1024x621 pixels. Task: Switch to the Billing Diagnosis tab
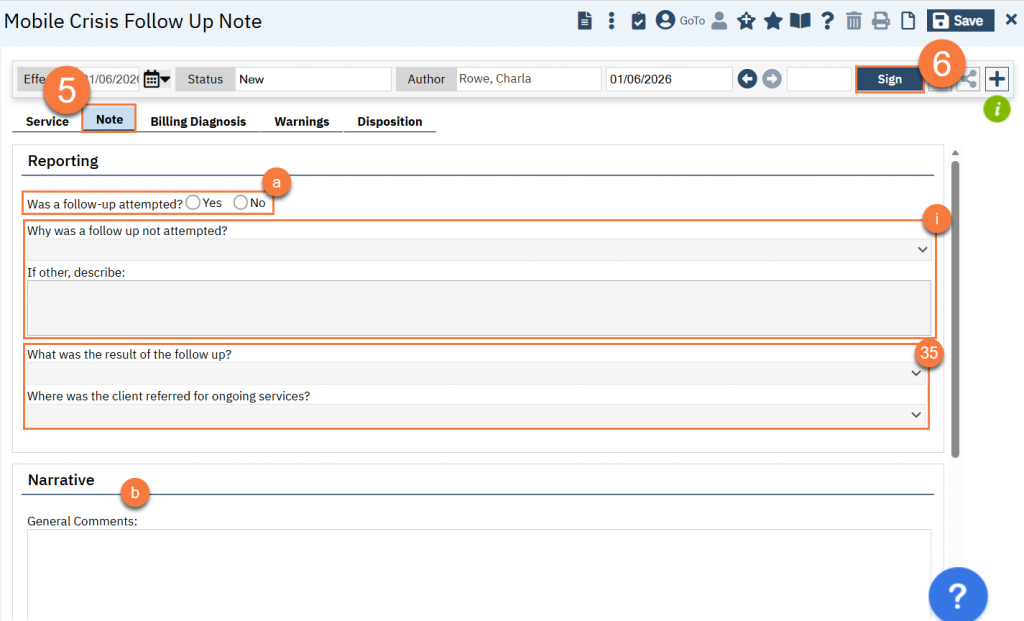pos(198,121)
